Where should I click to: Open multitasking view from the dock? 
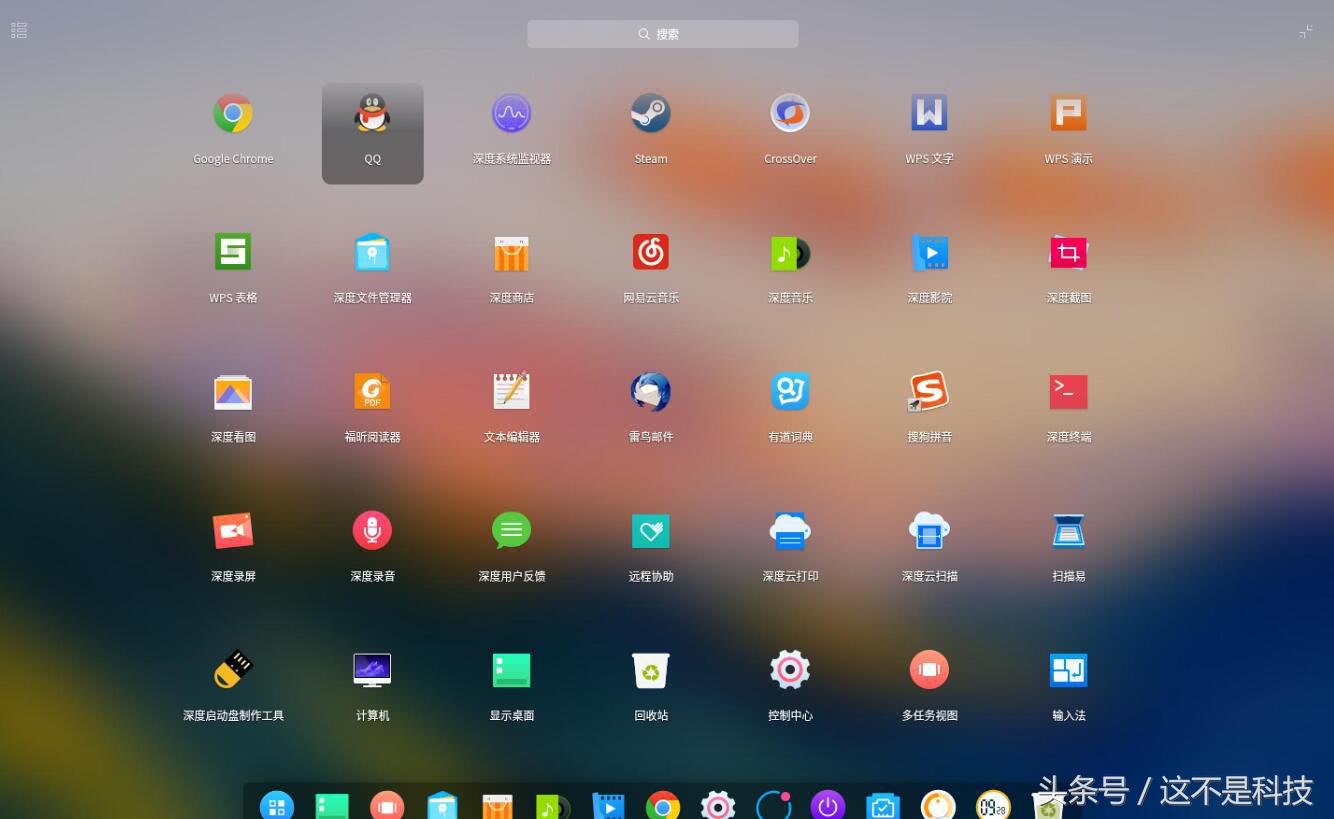coord(387,806)
